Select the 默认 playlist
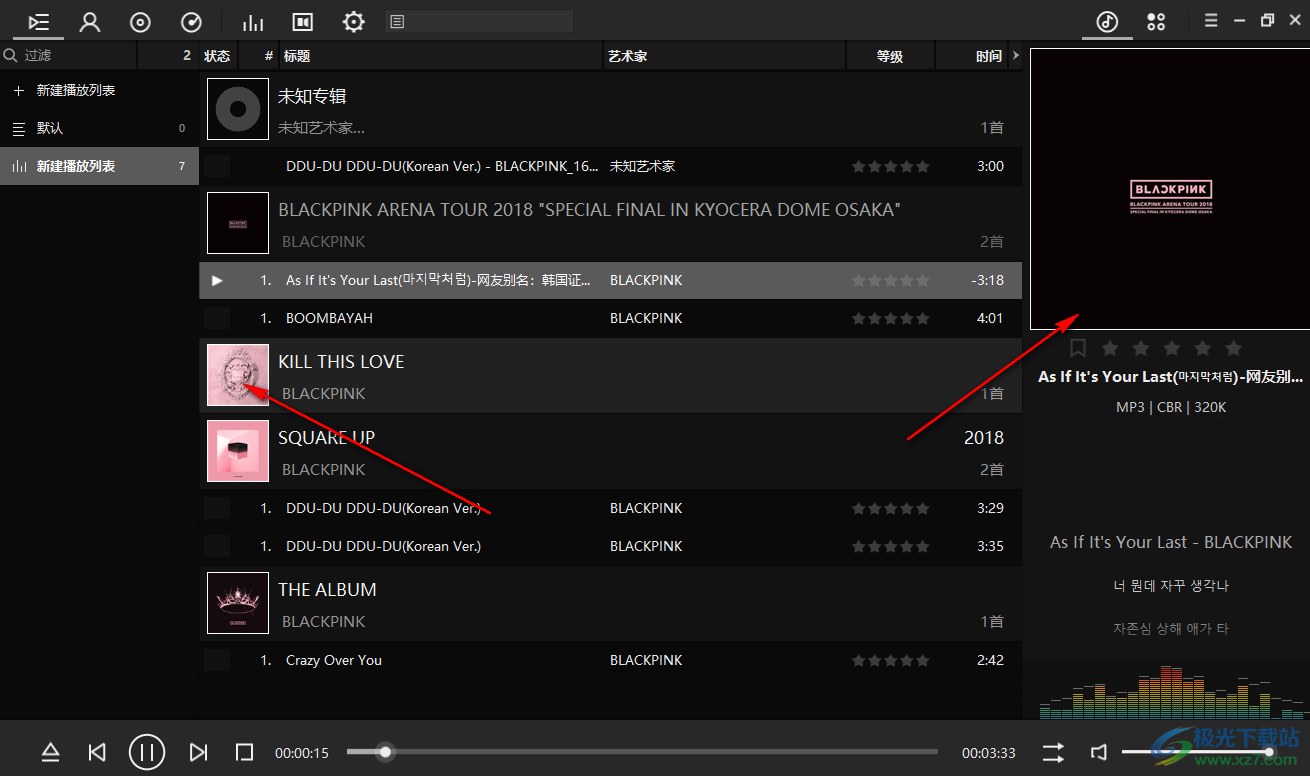Screen dimensions: 1310x776 click(x=99, y=128)
